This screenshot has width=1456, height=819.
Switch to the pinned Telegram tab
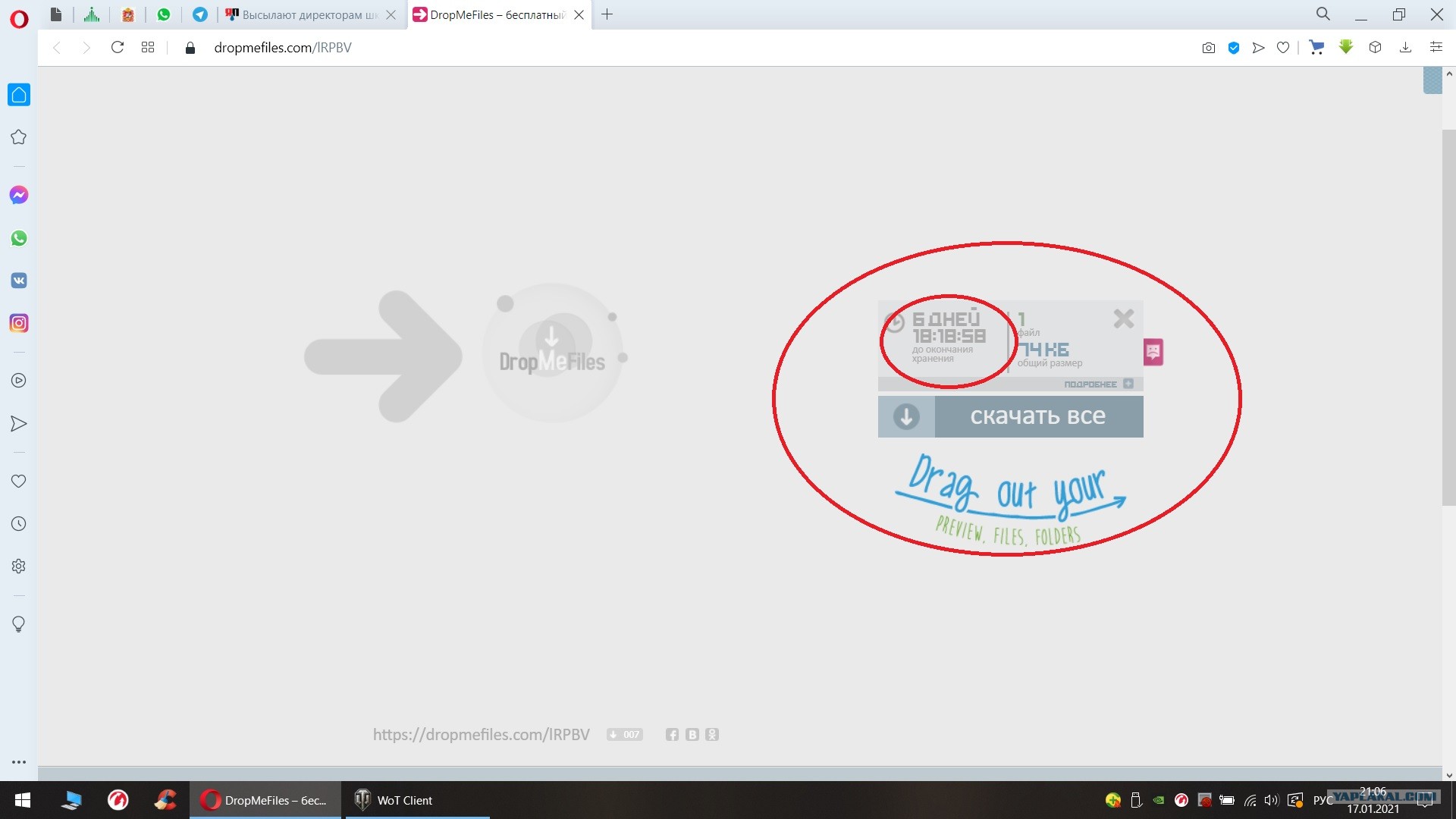point(200,14)
